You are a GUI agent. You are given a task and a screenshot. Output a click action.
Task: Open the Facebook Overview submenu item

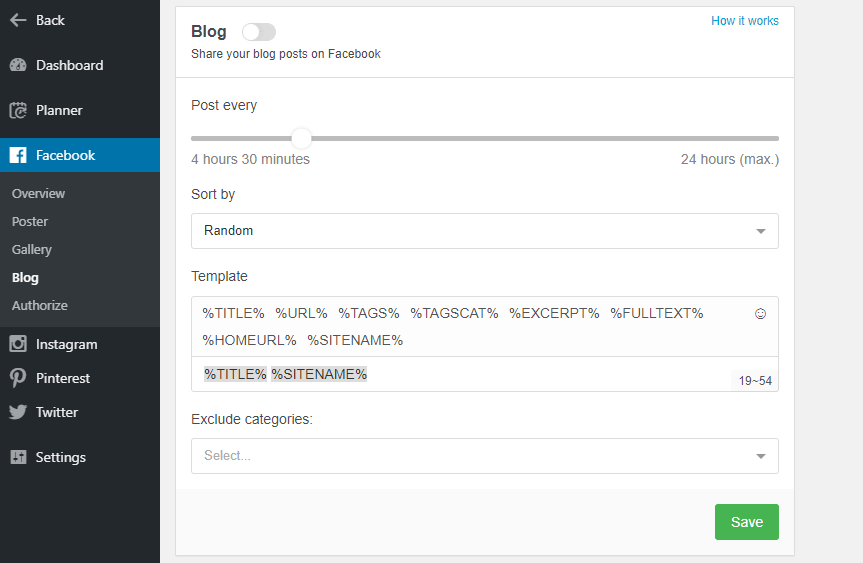coord(38,193)
